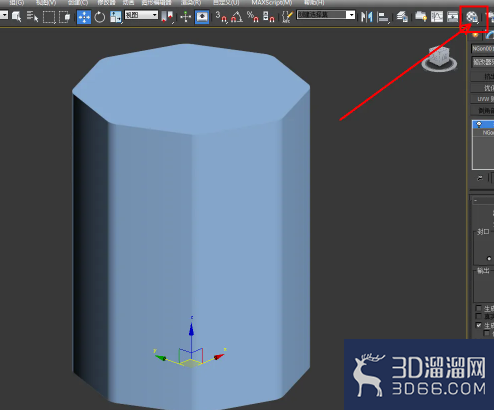Activate Select and Manipulate tool

click(186, 17)
